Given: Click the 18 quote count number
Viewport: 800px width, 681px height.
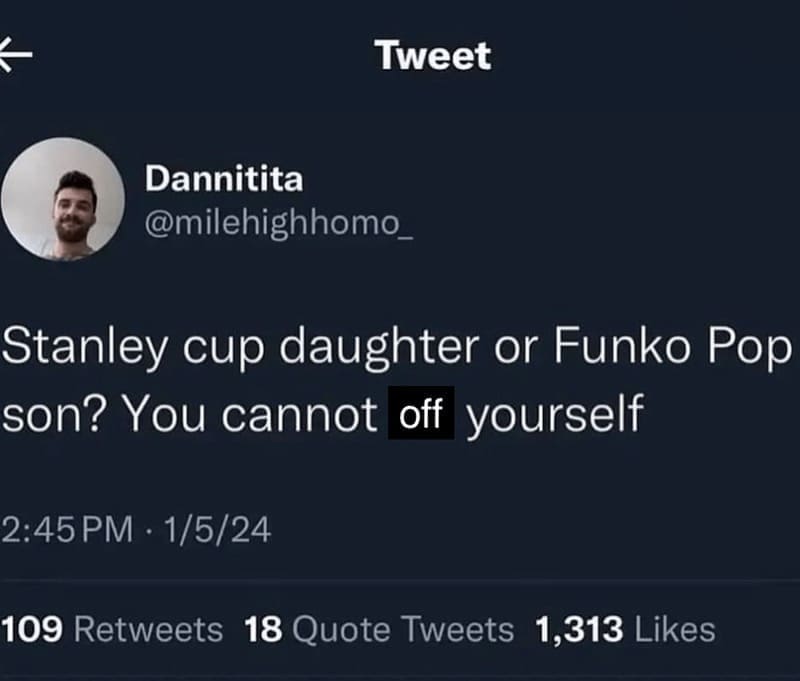Looking at the screenshot, I should pos(263,630).
